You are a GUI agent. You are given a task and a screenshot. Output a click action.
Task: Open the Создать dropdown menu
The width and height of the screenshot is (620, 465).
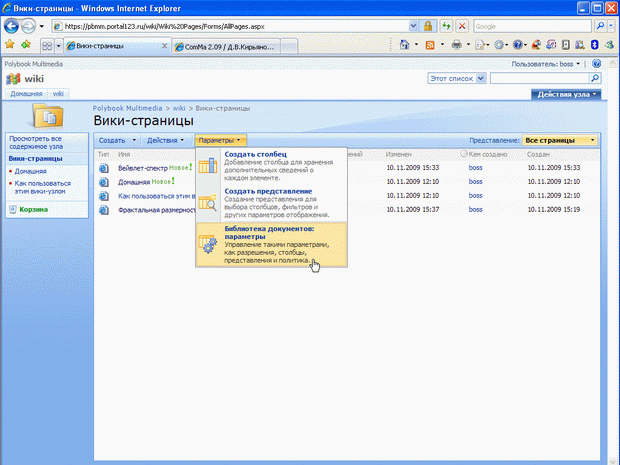[x=117, y=141]
